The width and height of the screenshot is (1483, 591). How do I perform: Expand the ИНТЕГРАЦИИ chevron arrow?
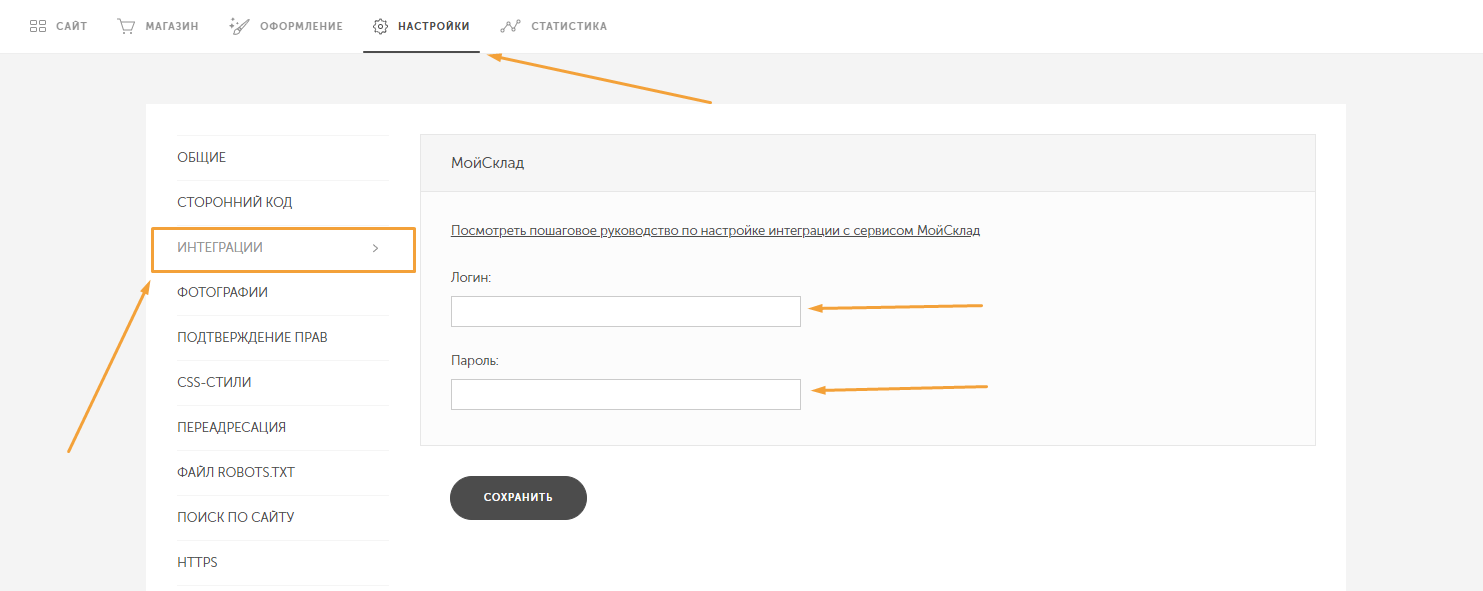tap(375, 248)
